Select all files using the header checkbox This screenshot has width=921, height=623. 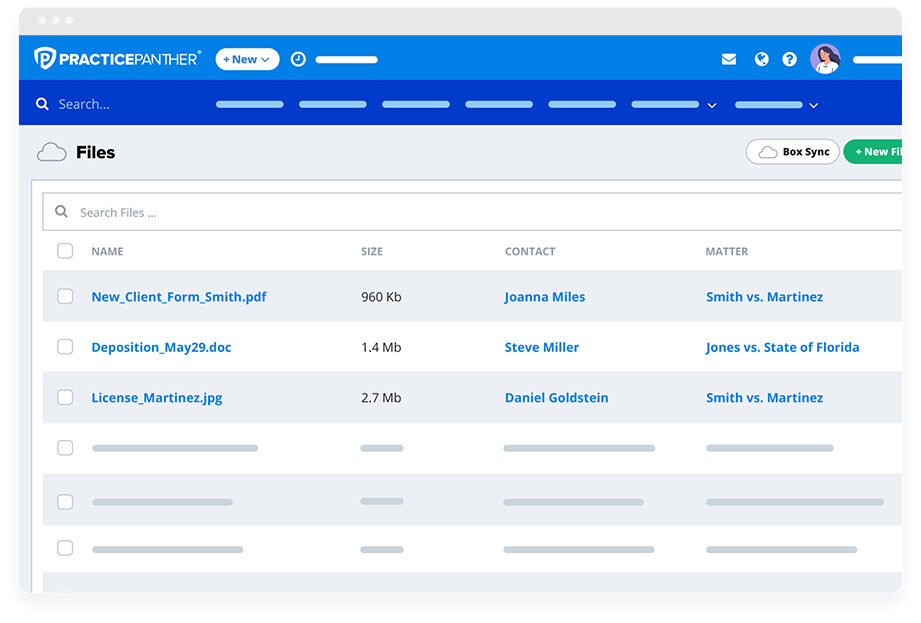(65, 251)
